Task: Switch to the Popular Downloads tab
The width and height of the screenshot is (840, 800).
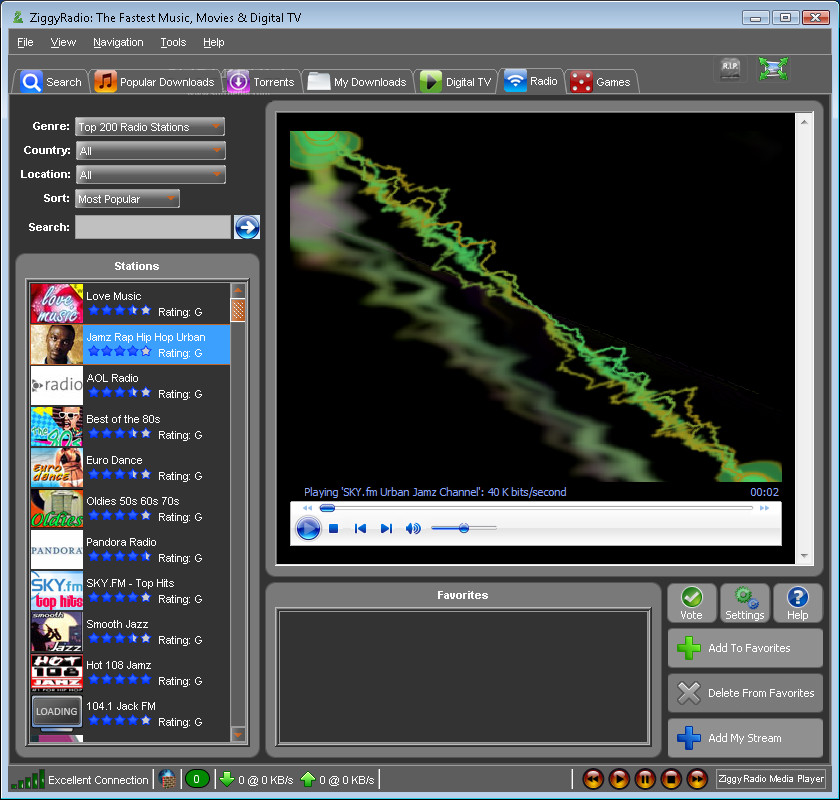Action: (155, 82)
